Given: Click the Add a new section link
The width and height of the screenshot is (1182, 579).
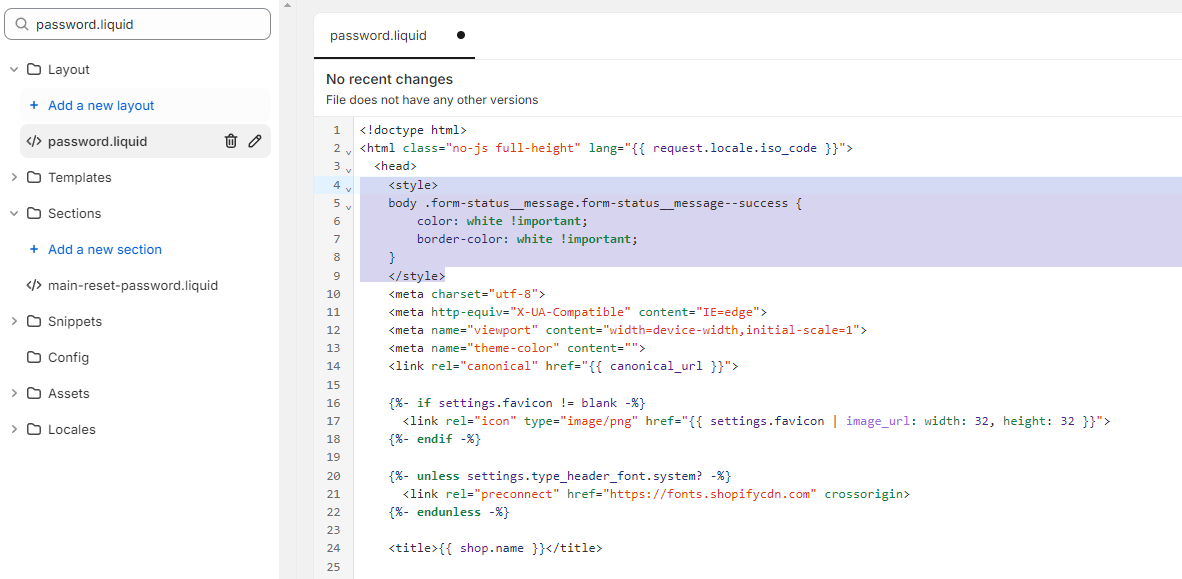Looking at the screenshot, I should (105, 249).
